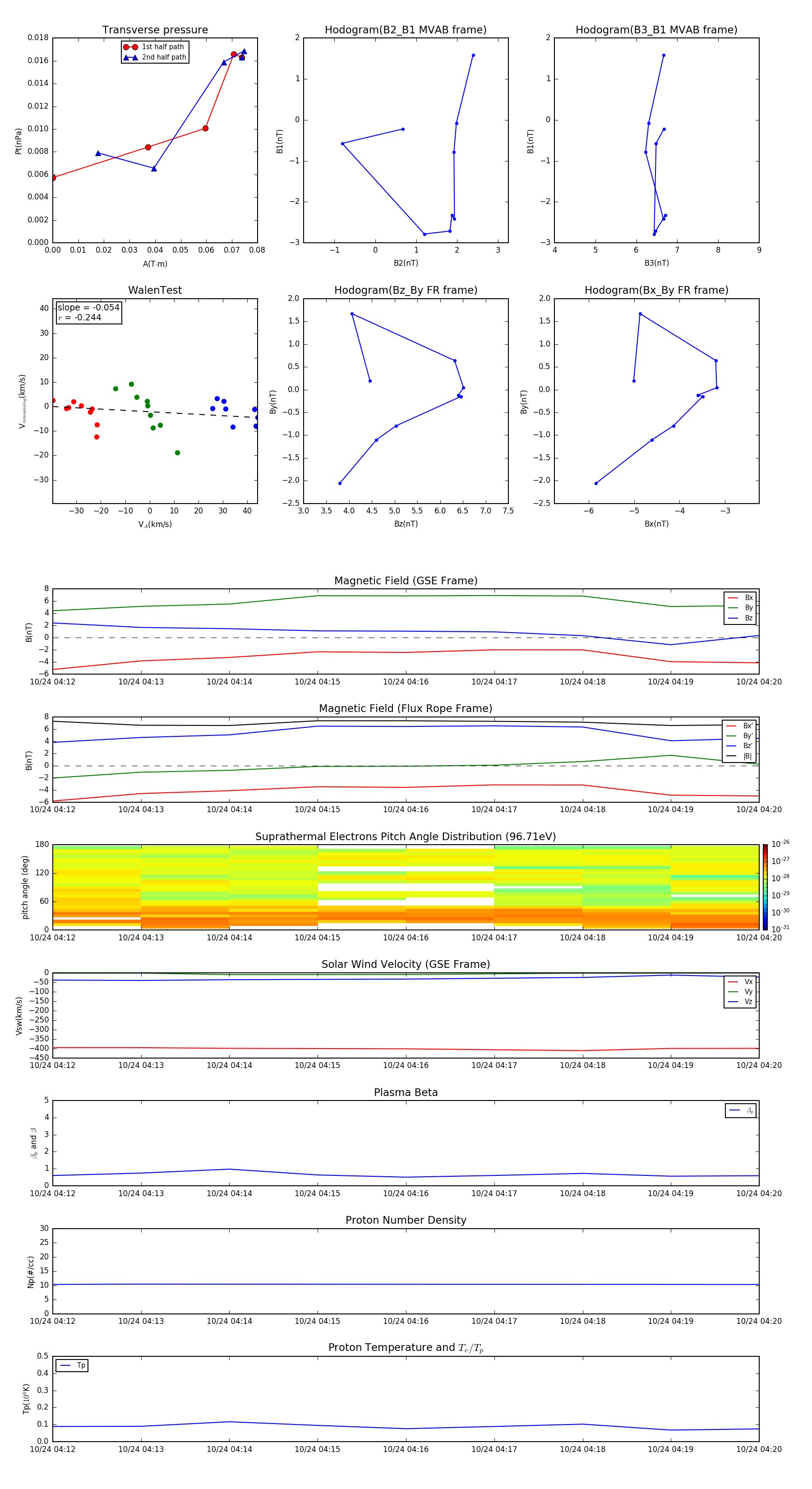Click the Plasma Beta plot title

[406, 1092]
